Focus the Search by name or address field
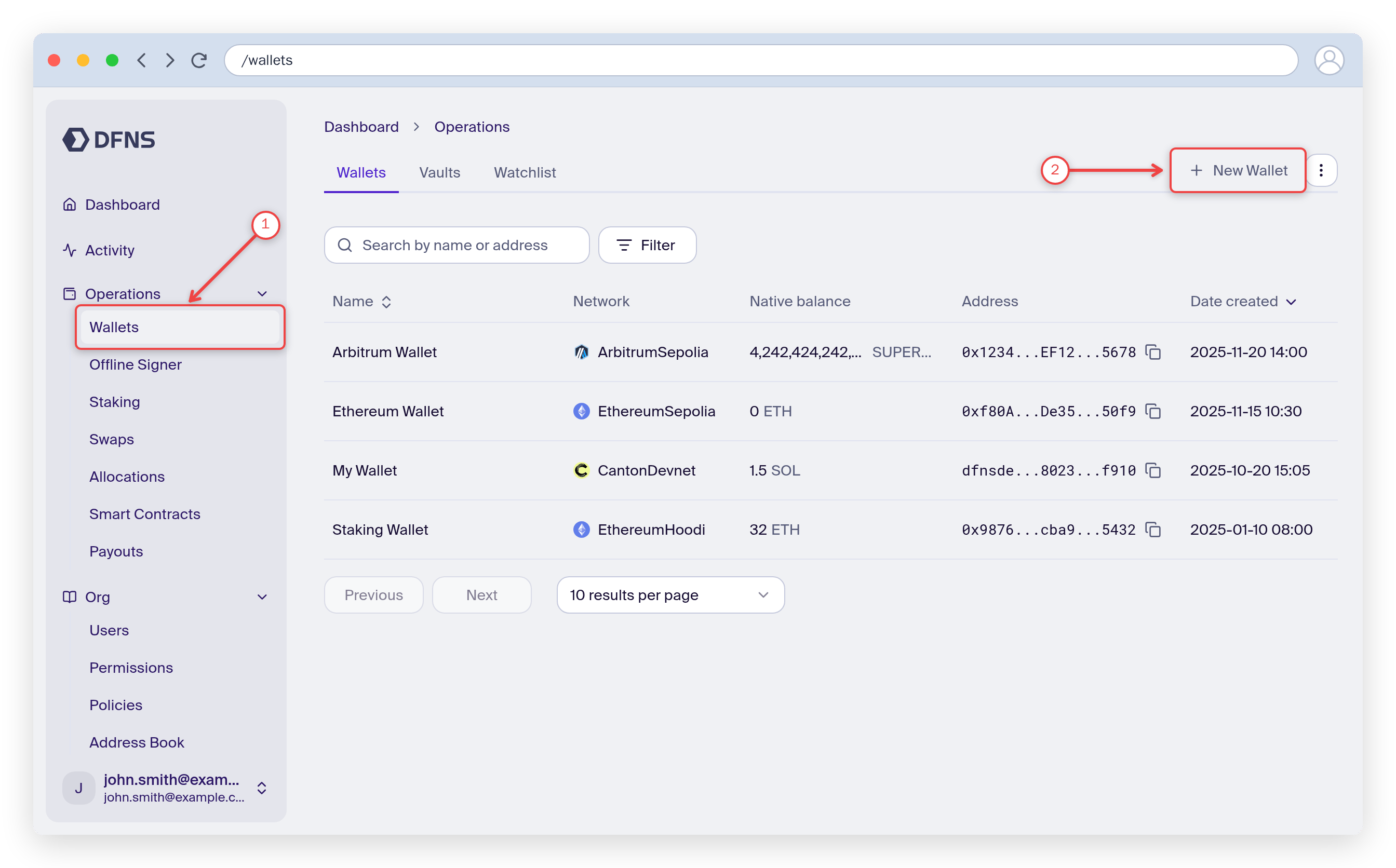This screenshot has width=1396, height=868. tap(457, 245)
